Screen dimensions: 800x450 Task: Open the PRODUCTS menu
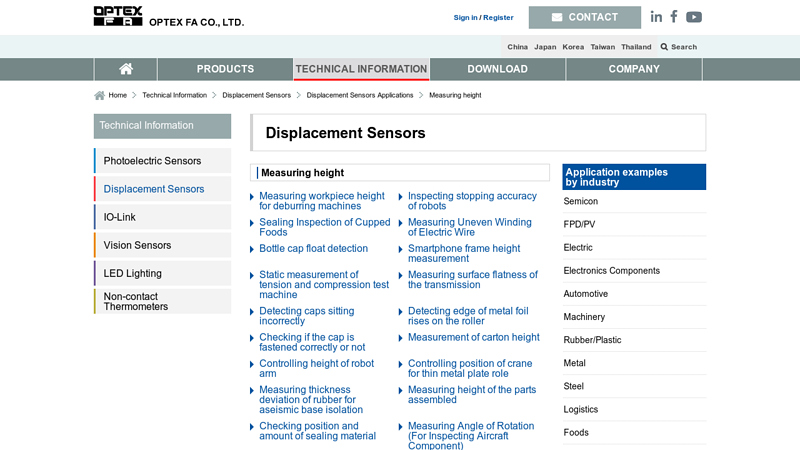point(225,69)
